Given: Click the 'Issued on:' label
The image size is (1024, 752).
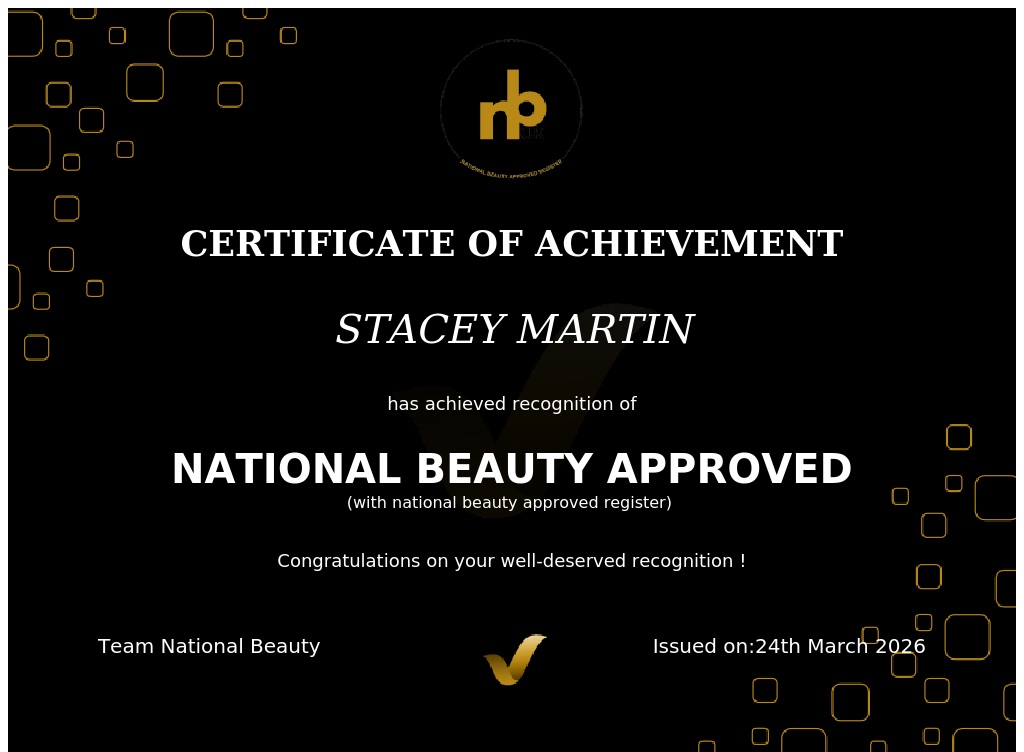Looking at the screenshot, I should [x=702, y=647].
